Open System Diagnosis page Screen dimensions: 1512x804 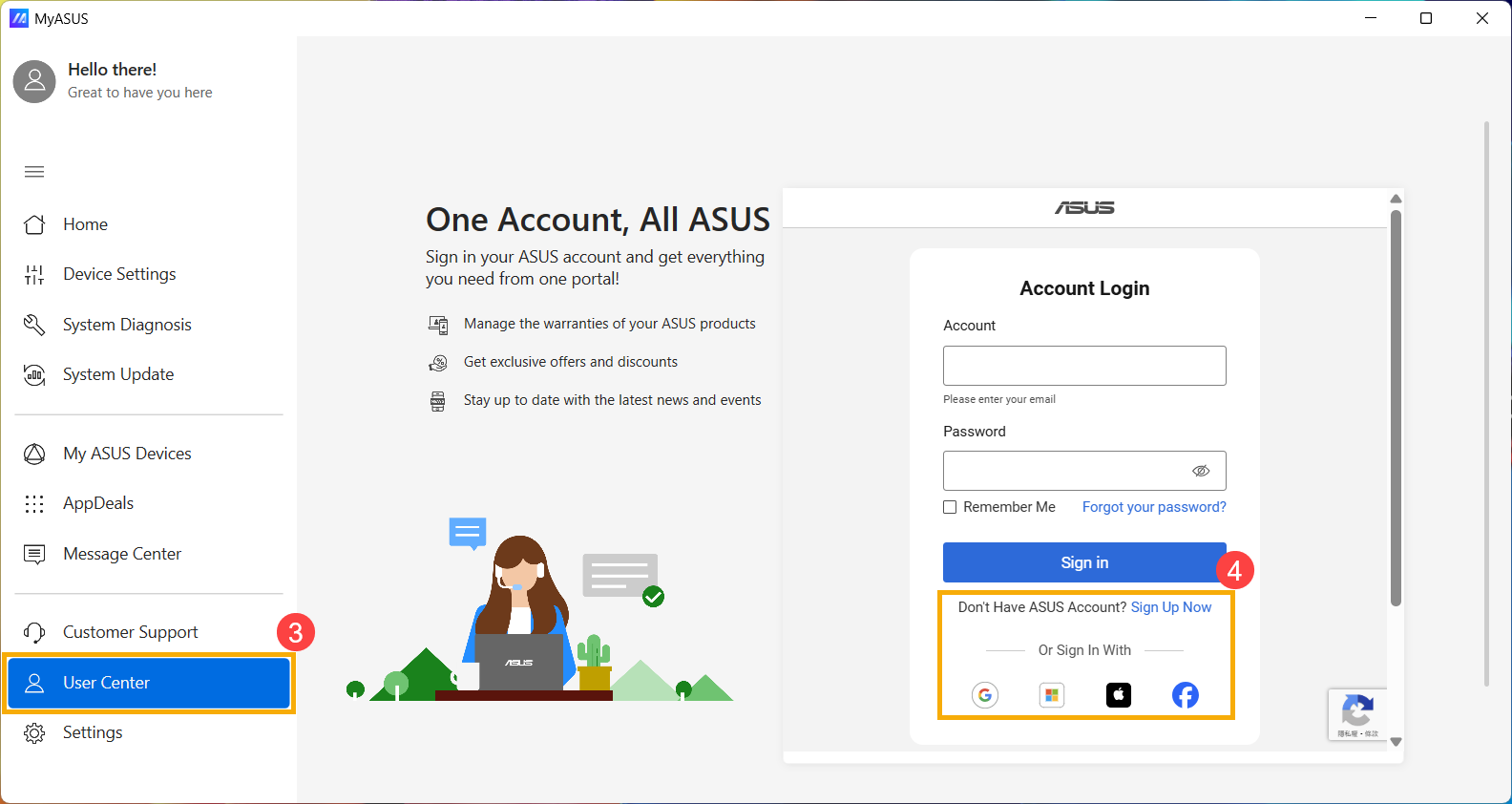148,325
